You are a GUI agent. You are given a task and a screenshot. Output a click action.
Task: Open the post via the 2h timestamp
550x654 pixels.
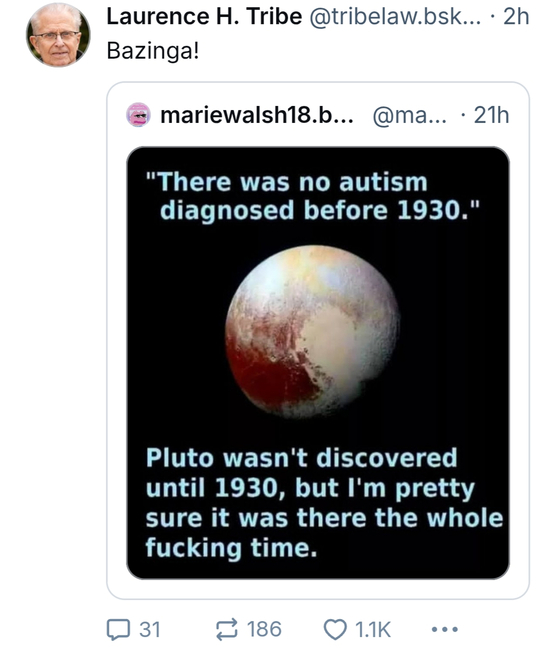516,17
